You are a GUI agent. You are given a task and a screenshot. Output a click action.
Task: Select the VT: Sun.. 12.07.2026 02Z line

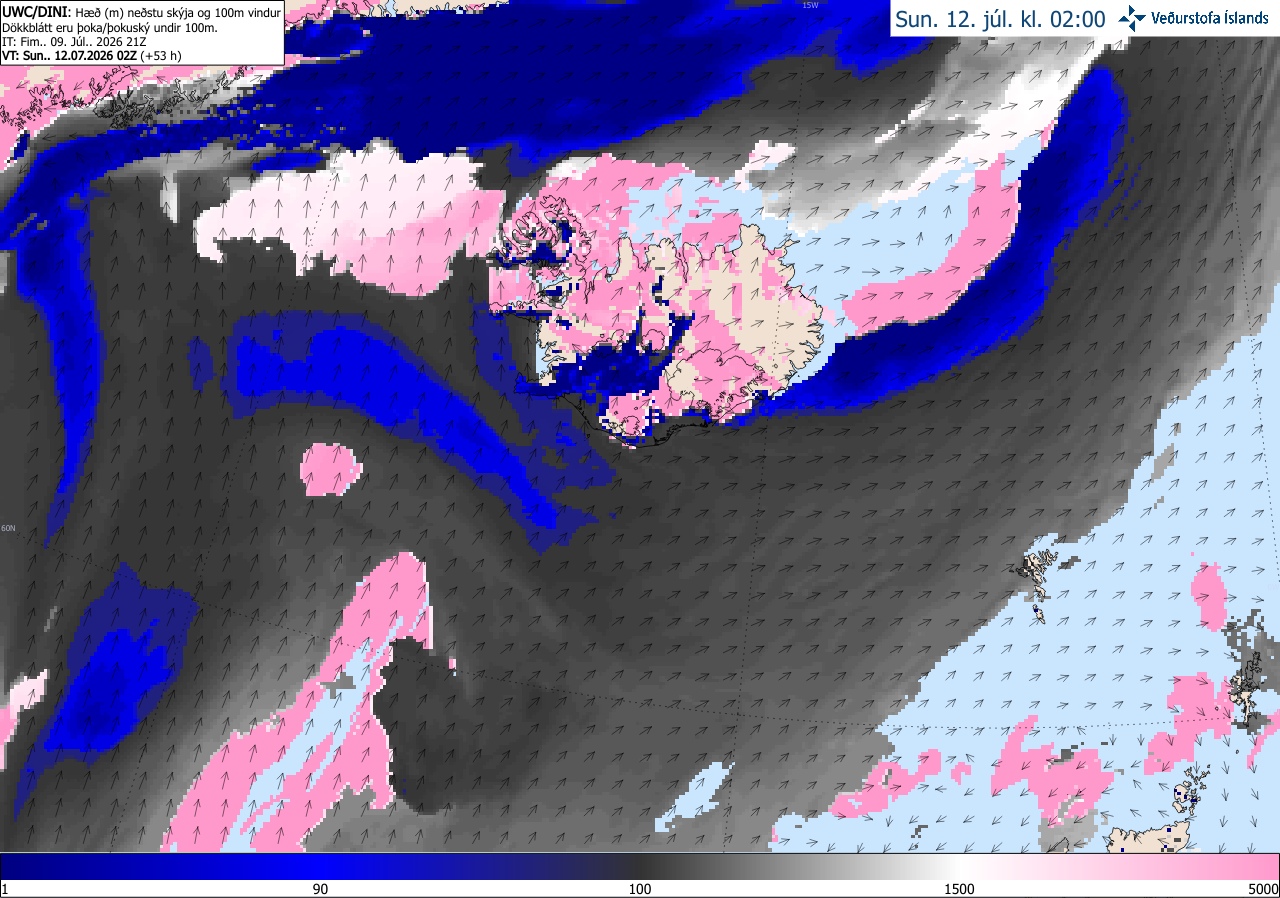pos(91,57)
